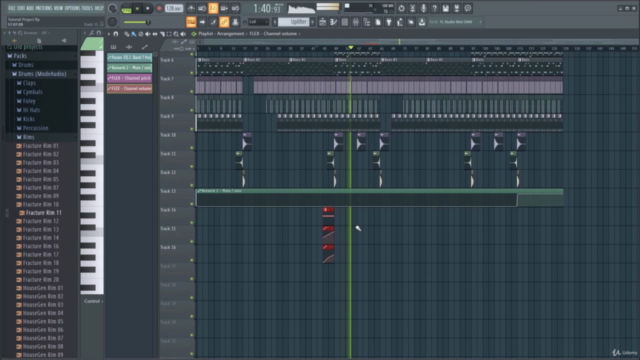Select the playlist magnet snap icon
640x360 pixels.
pos(116,34)
